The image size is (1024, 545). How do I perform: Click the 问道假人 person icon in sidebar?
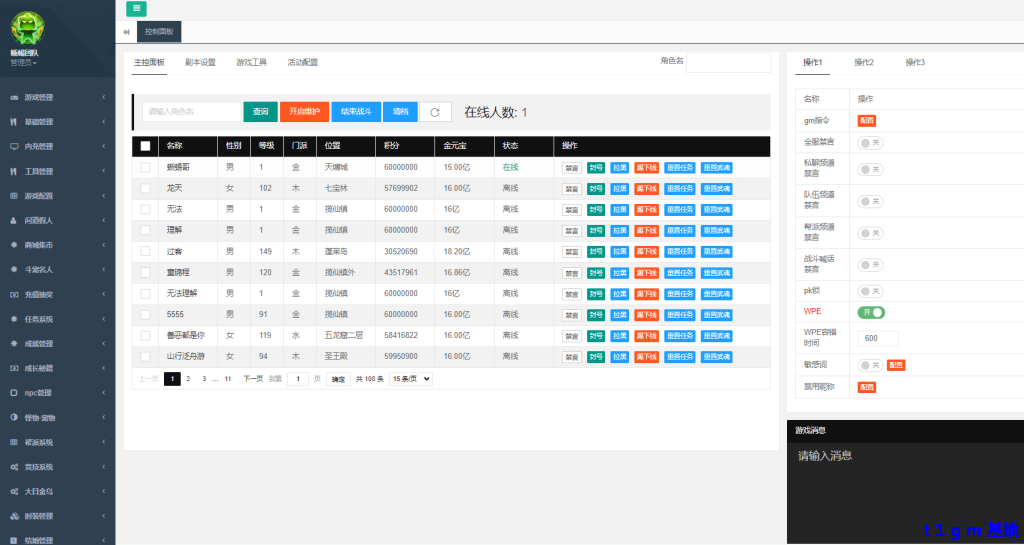tap(13, 220)
